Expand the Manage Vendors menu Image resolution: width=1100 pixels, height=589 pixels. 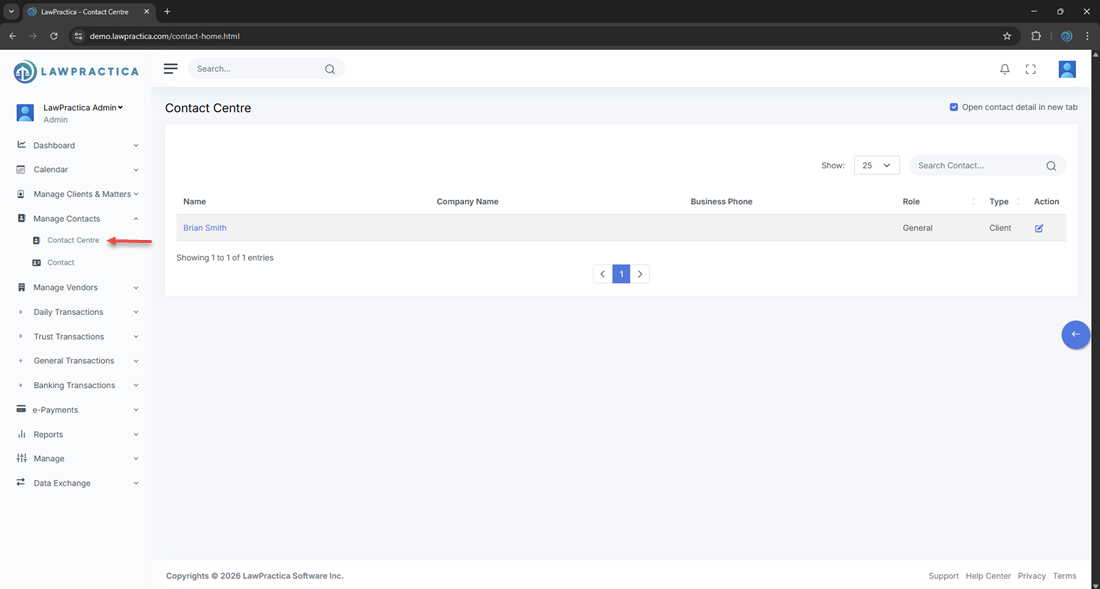click(x=66, y=288)
